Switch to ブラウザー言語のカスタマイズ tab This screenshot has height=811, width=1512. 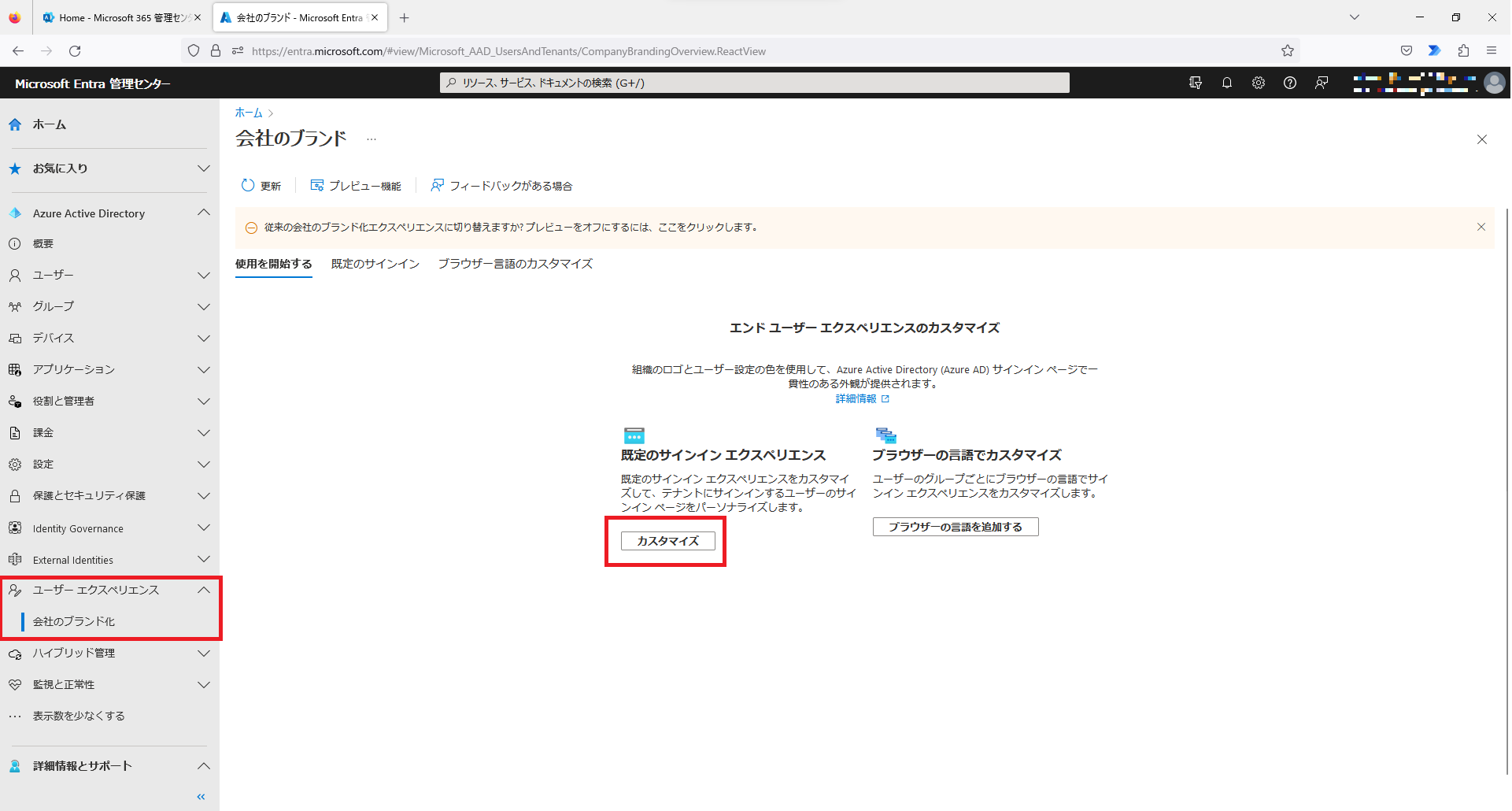(x=516, y=265)
